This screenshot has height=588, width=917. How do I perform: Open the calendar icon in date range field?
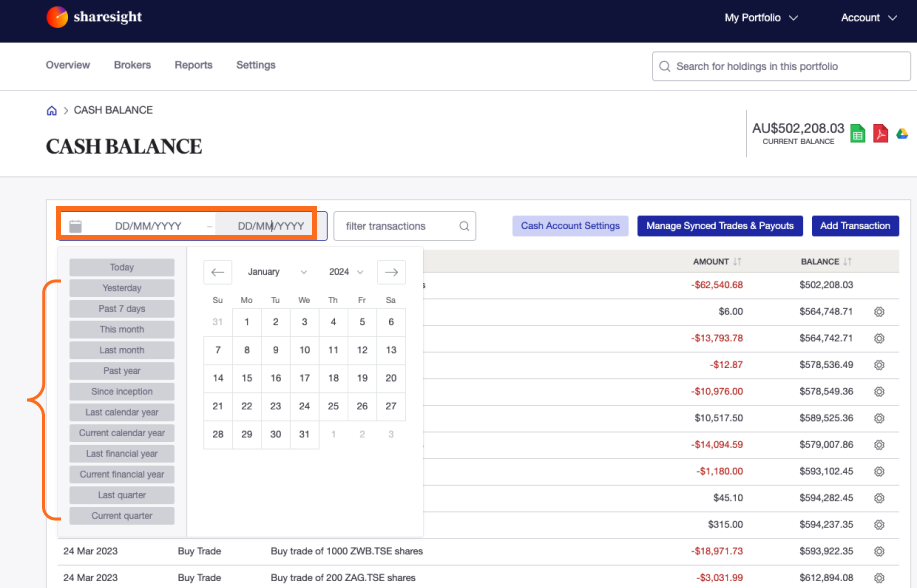(x=75, y=226)
